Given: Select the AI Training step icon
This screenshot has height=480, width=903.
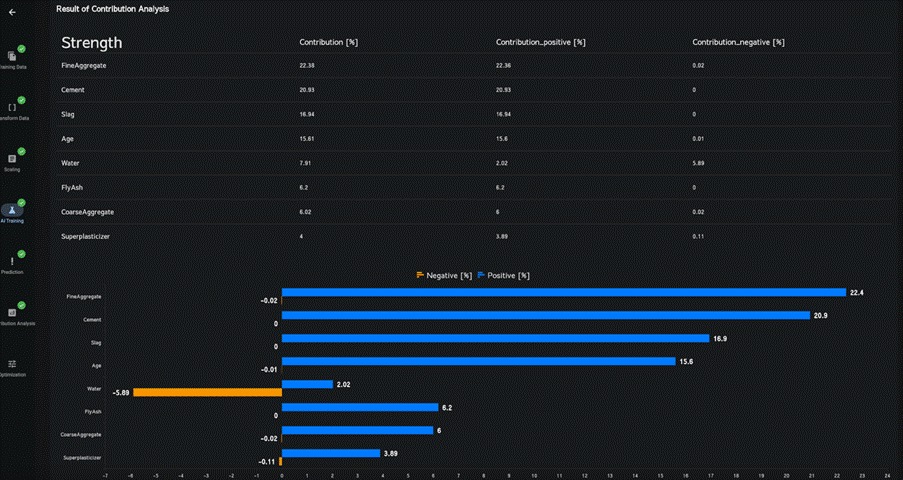Looking at the screenshot, I should pyautogui.click(x=12, y=210).
